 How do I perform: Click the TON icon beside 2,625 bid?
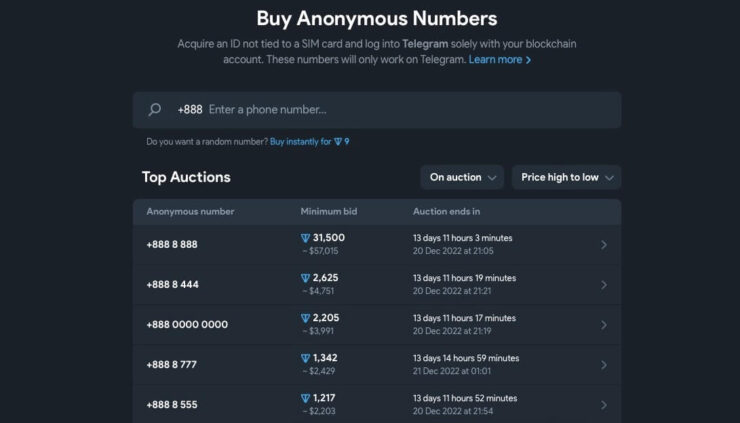coord(305,278)
